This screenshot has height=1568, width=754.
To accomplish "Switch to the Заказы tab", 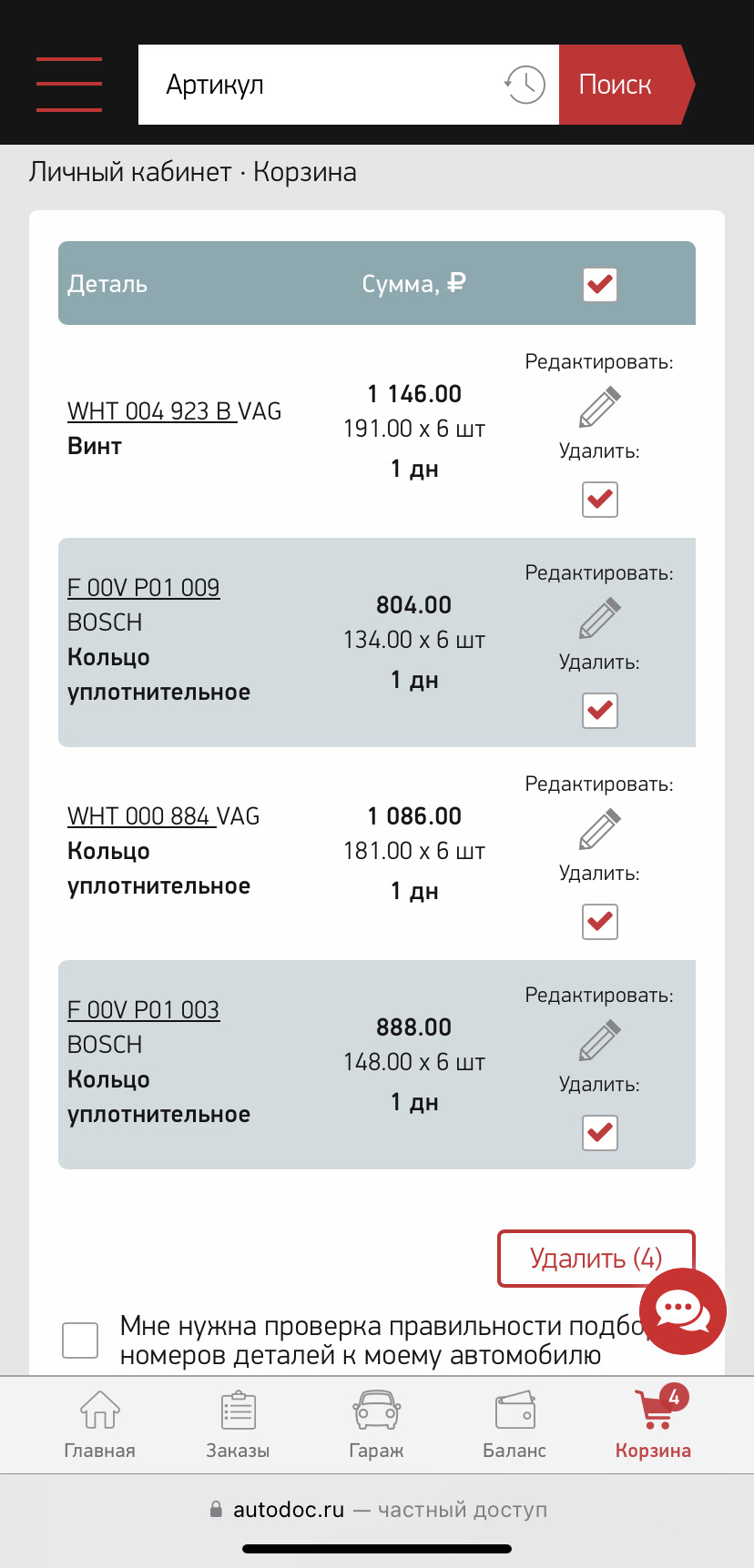I will tap(238, 1425).
